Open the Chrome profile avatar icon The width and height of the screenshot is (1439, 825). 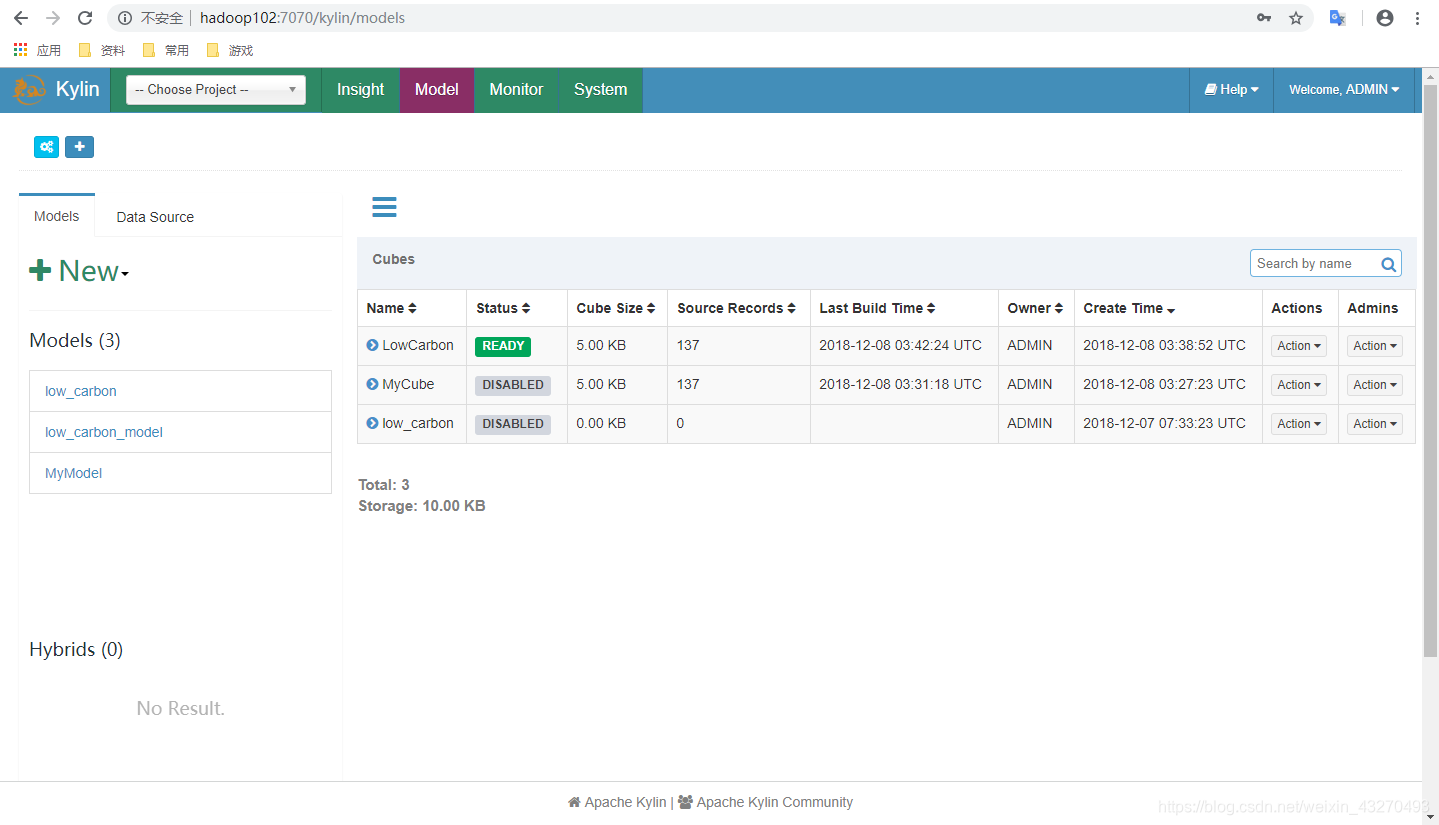[x=1385, y=18]
